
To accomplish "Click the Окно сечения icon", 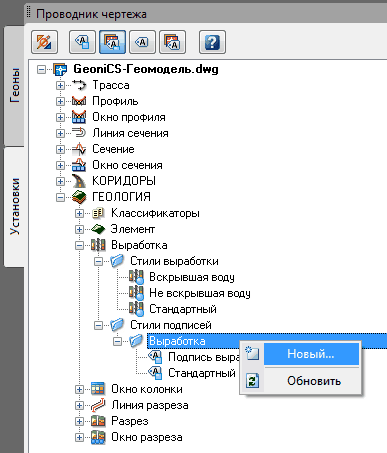I will (x=79, y=165).
